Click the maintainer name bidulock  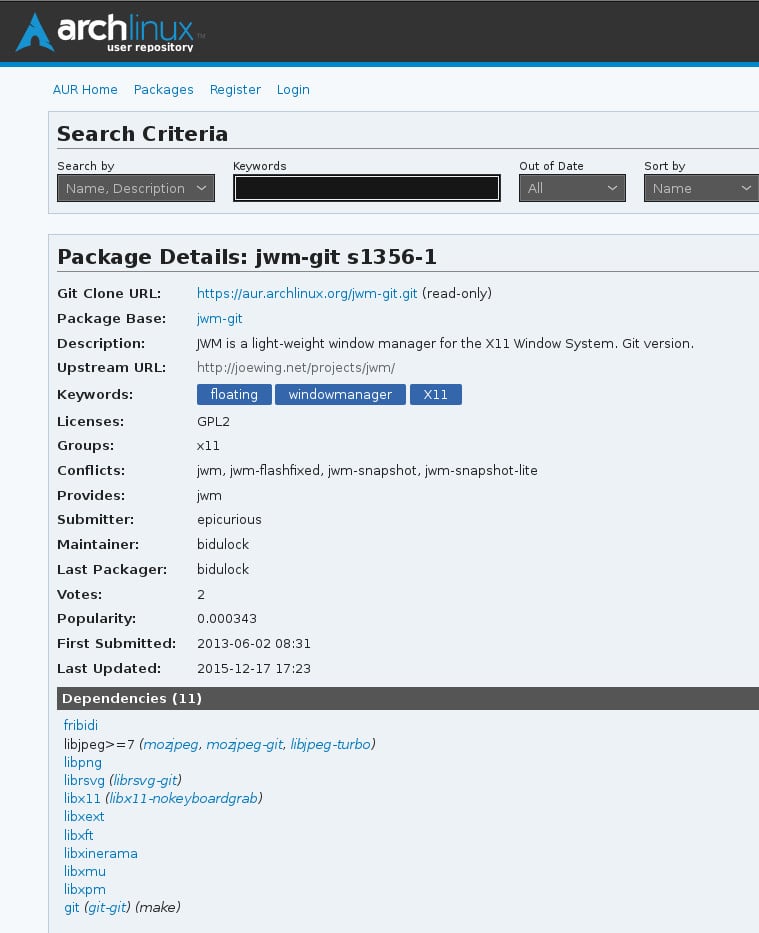pyautogui.click(x=223, y=544)
